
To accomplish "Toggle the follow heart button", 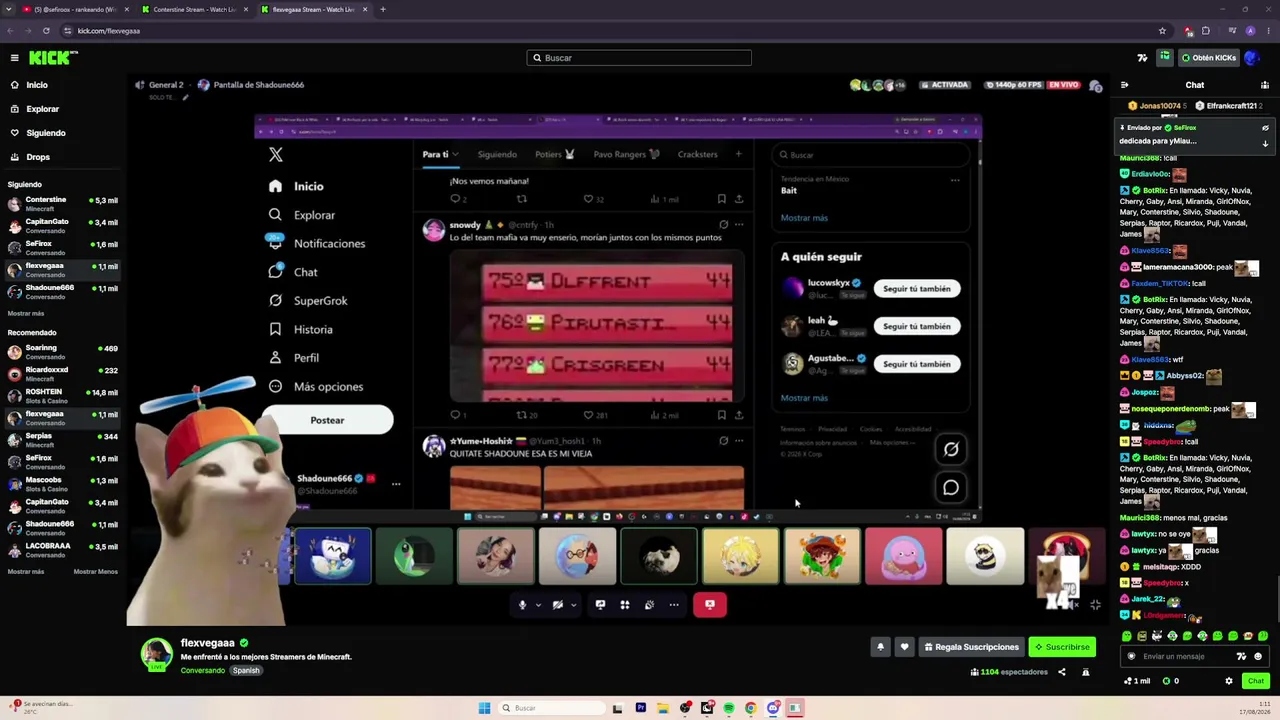I will (x=905, y=647).
